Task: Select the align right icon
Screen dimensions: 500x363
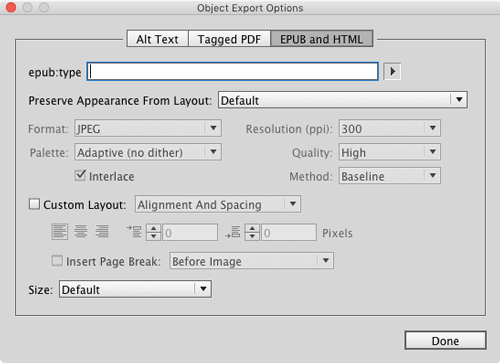Action: 102,231
